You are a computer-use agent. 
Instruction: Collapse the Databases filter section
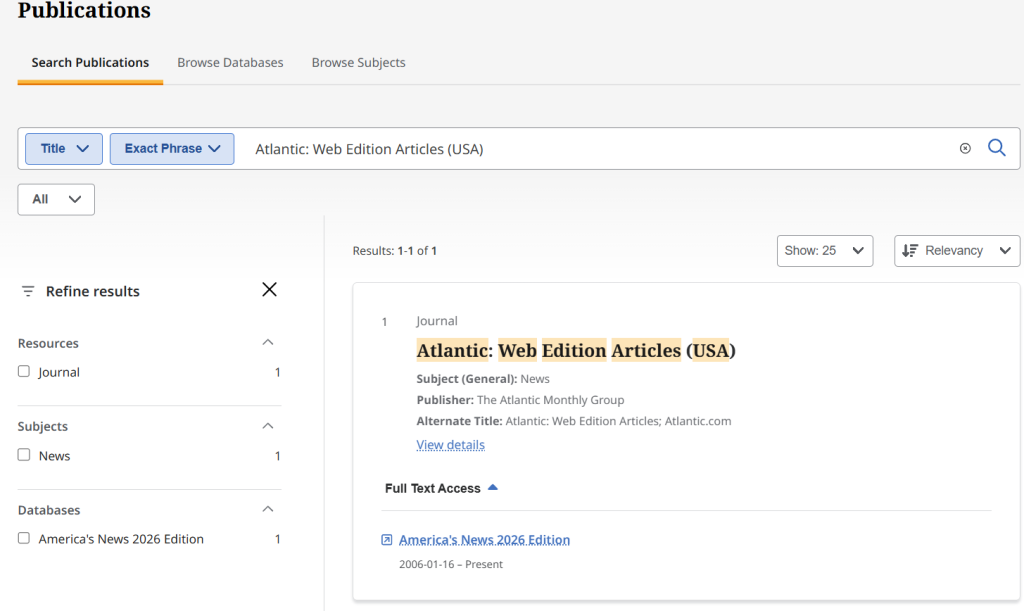pos(268,509)
